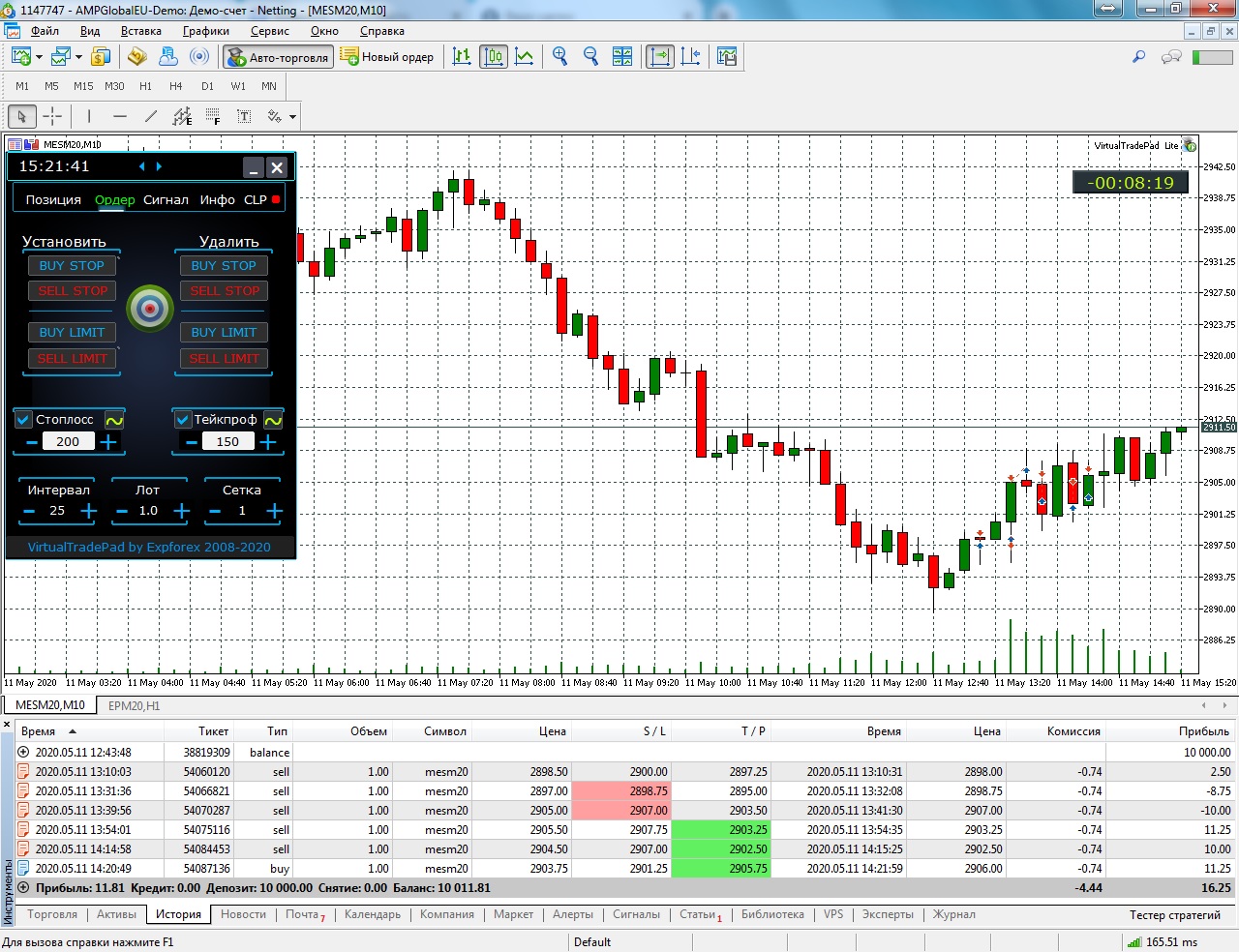Toggle the CLP red indicator
Viewport: 1239px width, 952px height.
[276, 200]
